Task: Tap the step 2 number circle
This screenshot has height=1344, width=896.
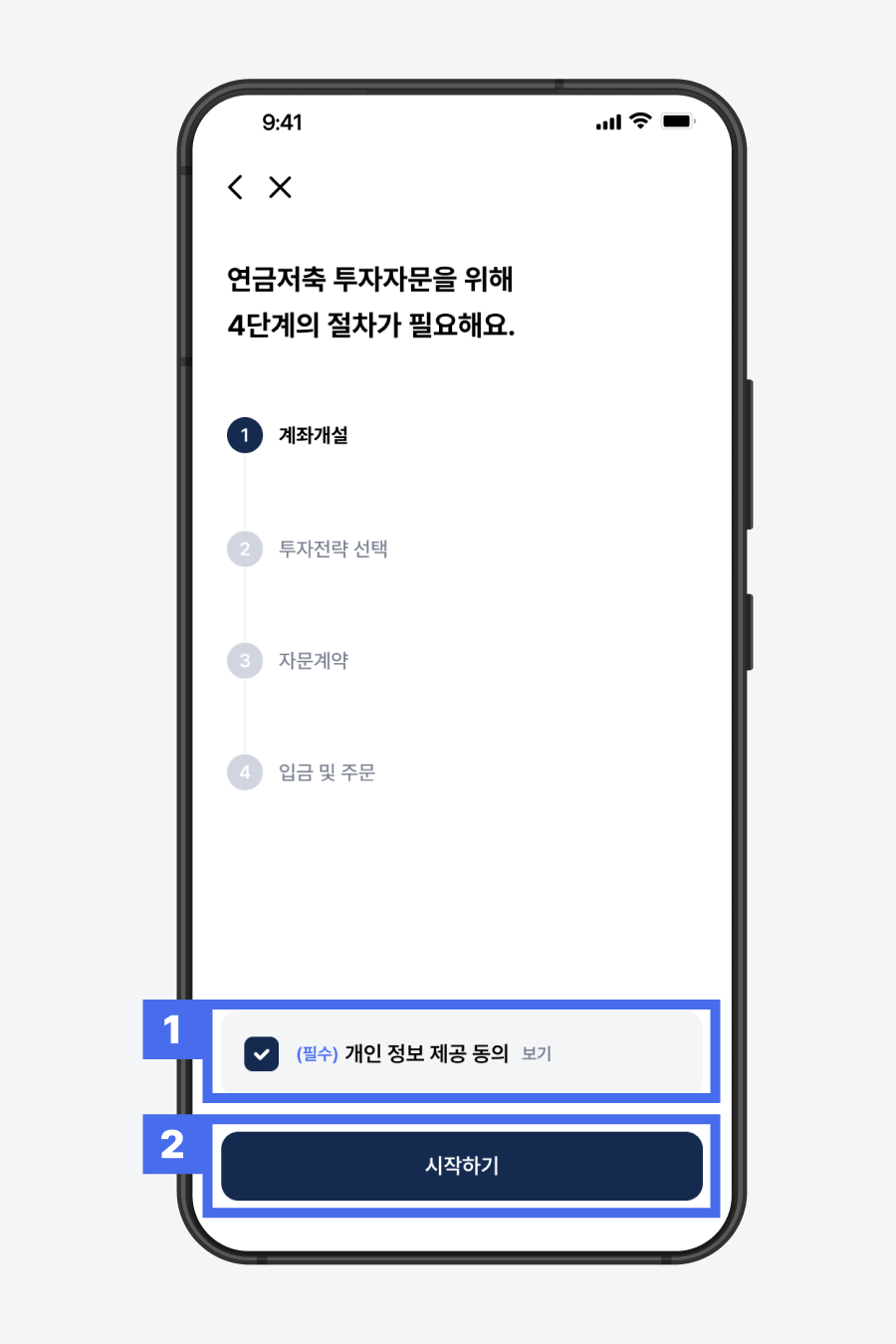Action: [x=245, y=549]
